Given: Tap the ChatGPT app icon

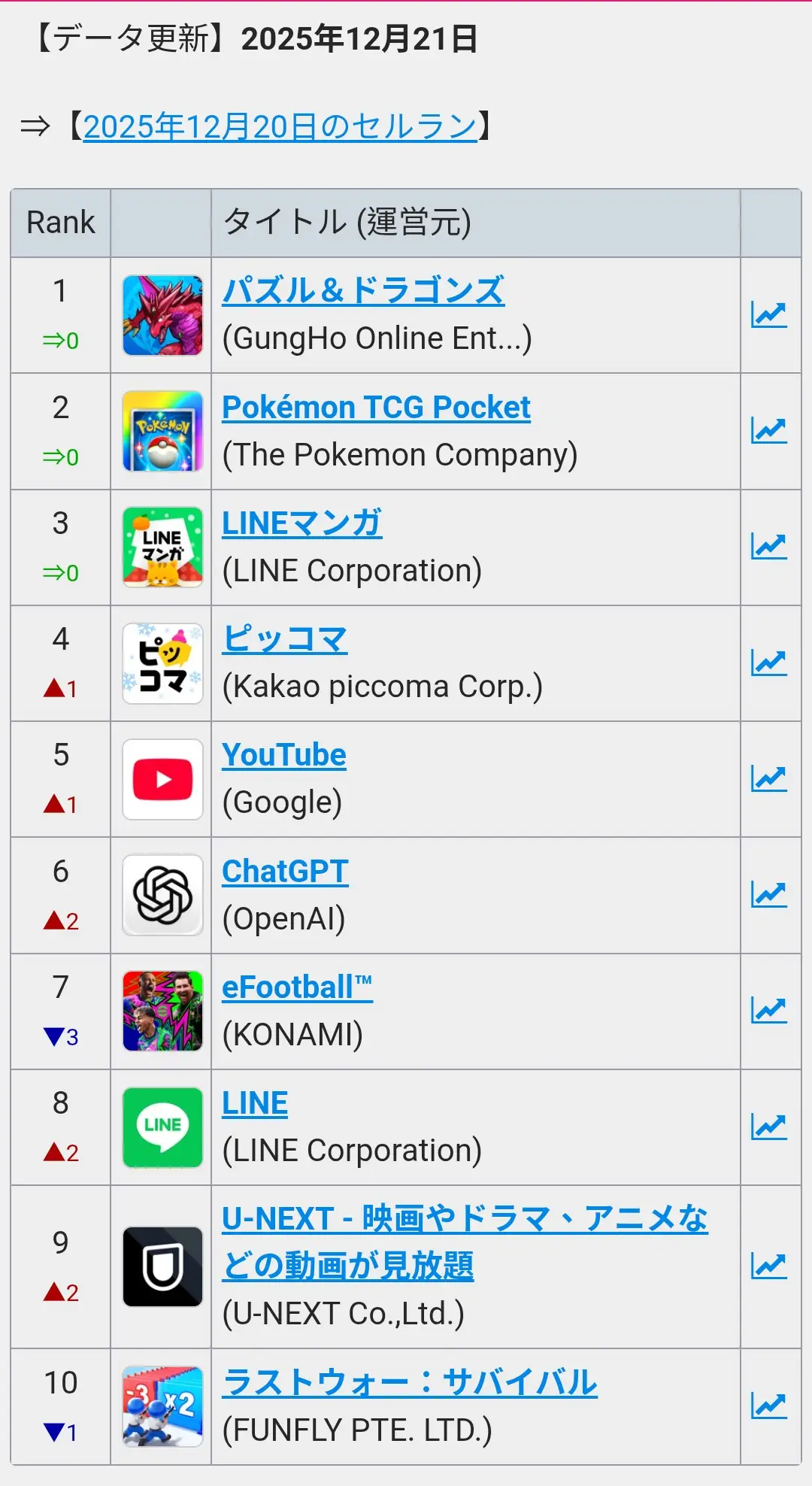Looking at the screenshot, I should (x=162, y=895).
